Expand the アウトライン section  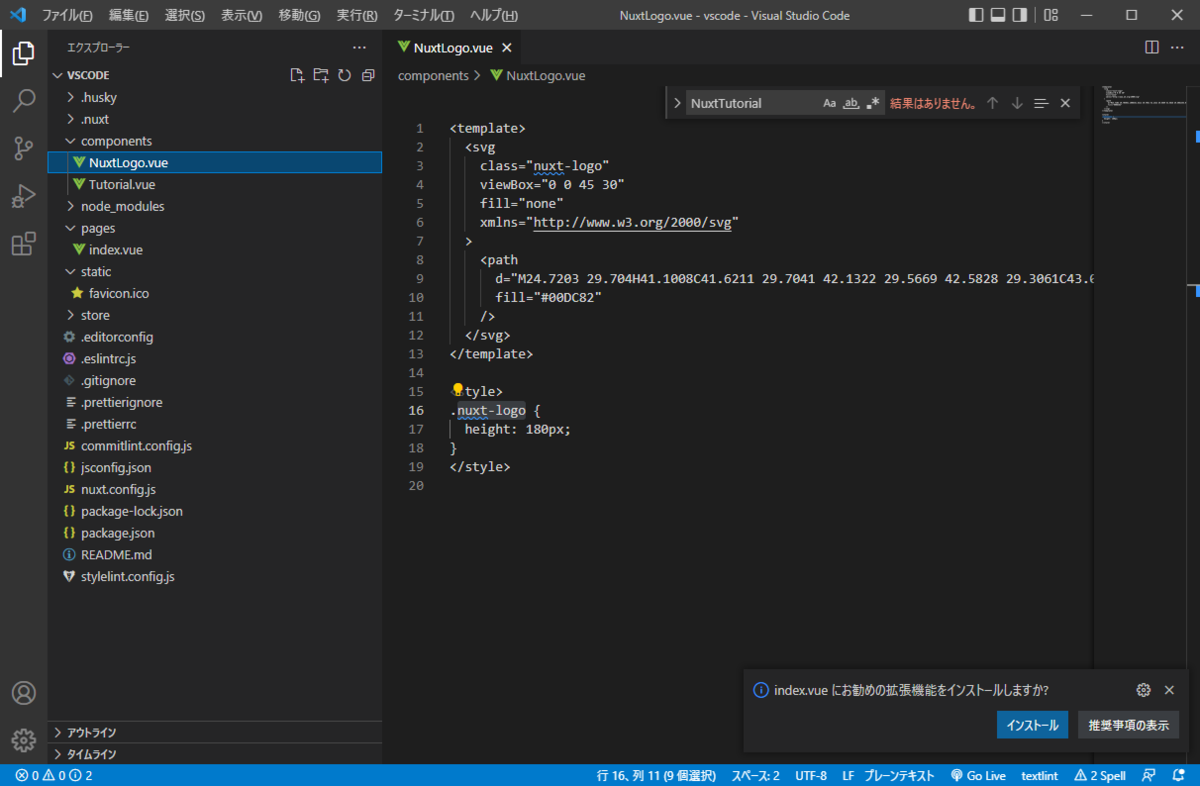(x=214, y=732)
